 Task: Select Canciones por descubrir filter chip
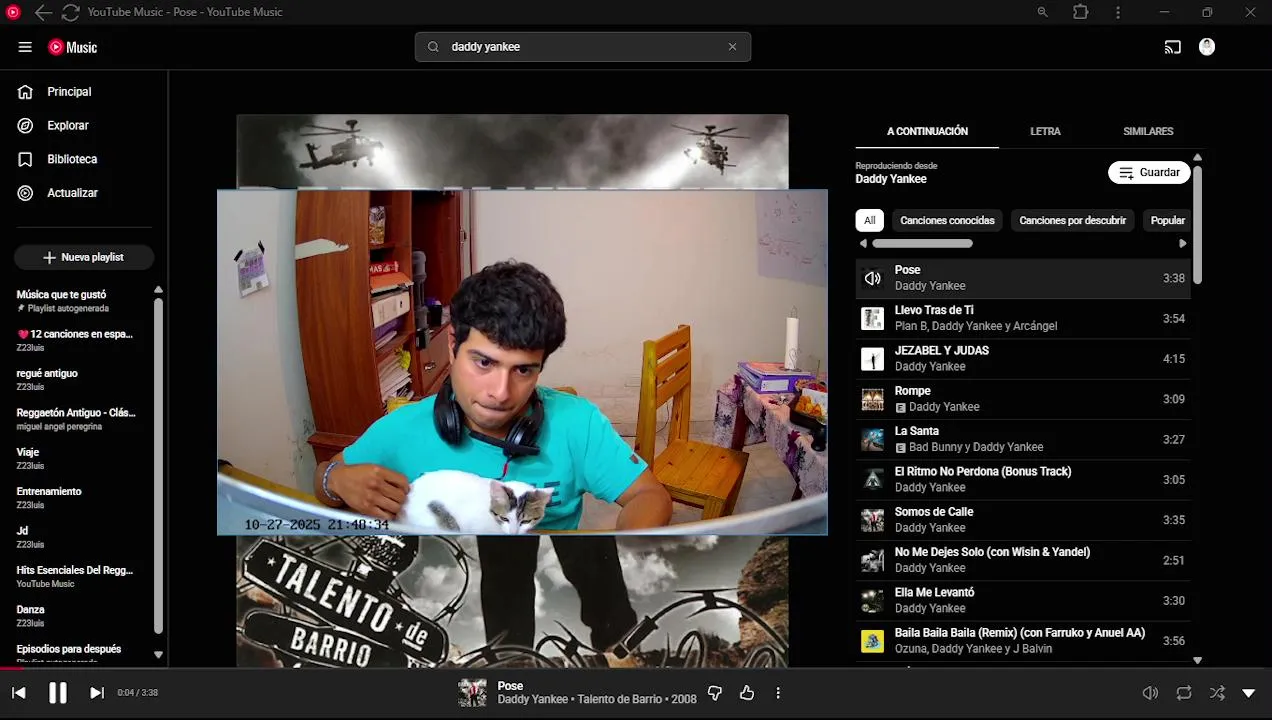tap(1072, 220)
